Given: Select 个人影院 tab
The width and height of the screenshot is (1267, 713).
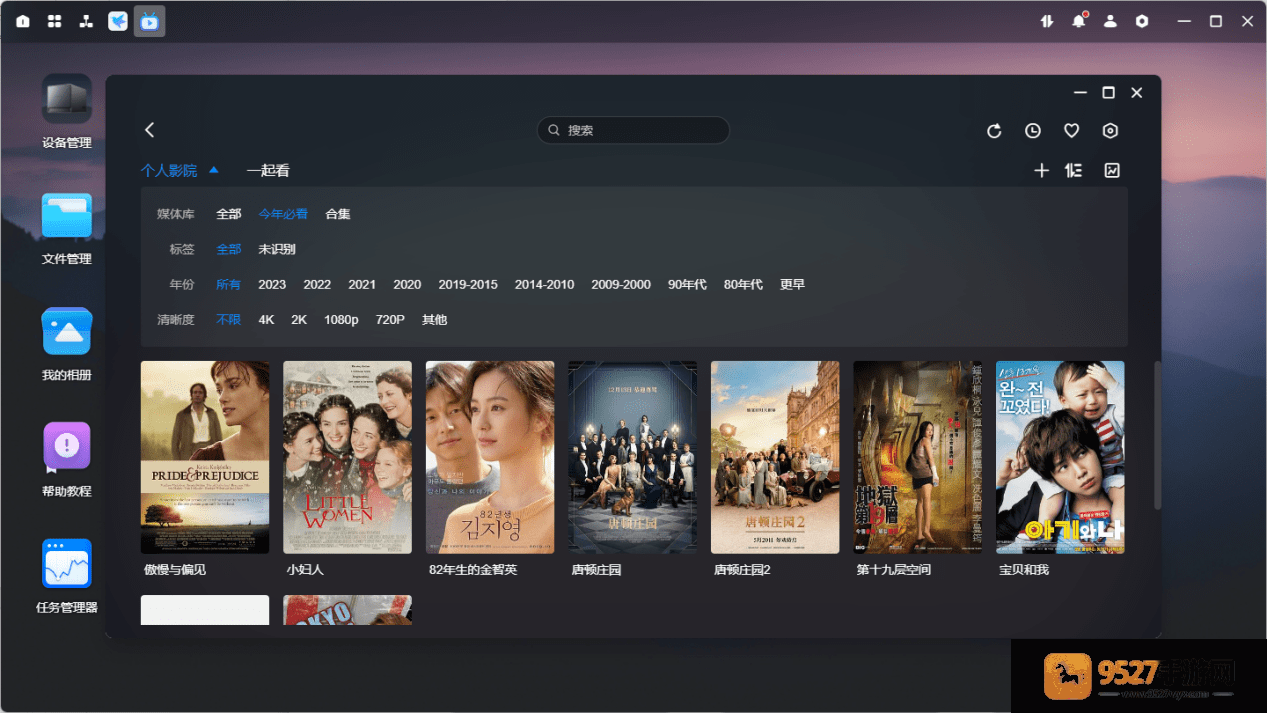Looking at the screenshot, I should tap(169, 171).
